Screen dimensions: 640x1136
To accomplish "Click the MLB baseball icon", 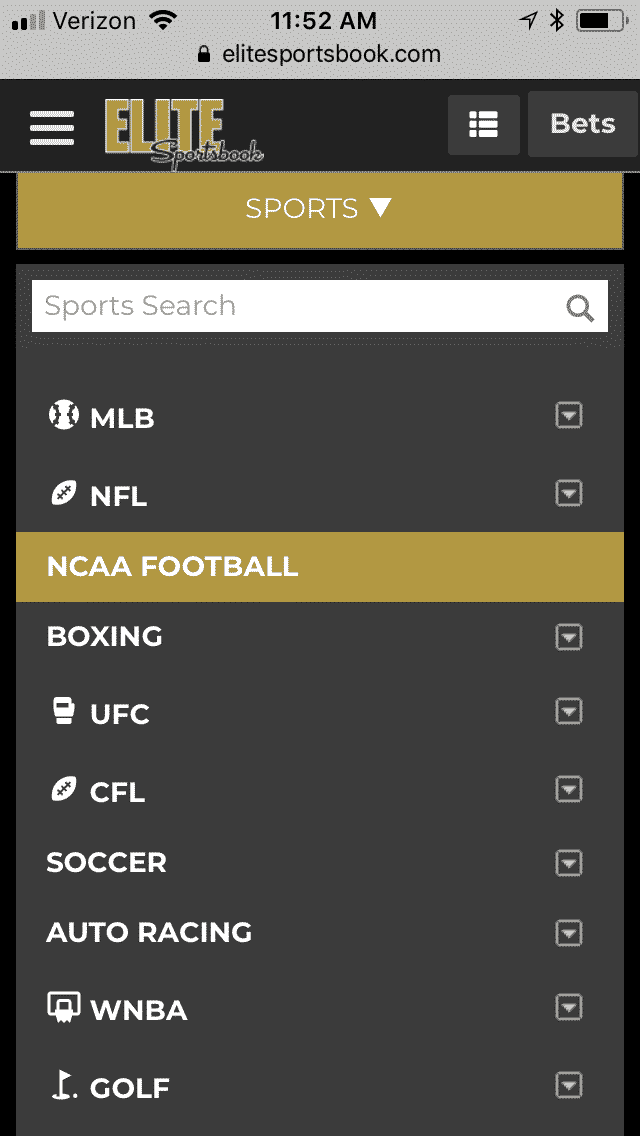I will (x=64, y=416).
